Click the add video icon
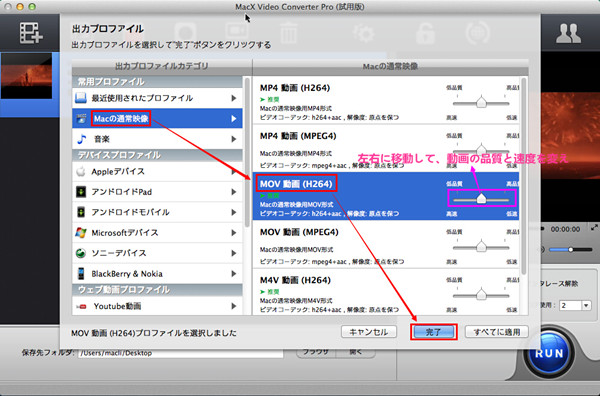Viewport: 600px width, 396px height. coord(31,33)
